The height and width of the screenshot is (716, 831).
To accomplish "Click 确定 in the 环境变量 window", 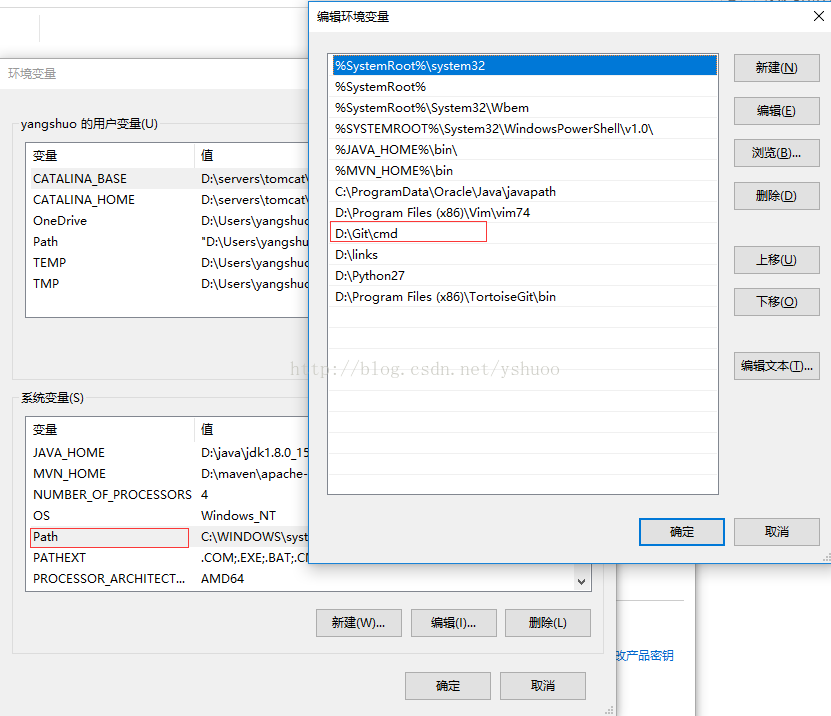I will click(448, 686).
